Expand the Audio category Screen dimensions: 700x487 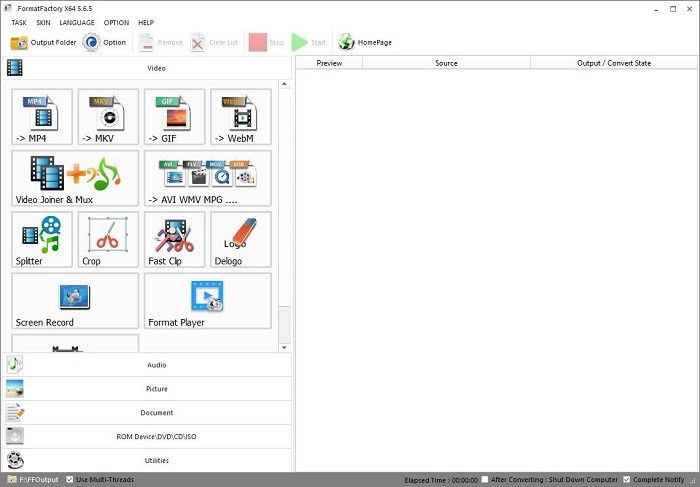147,365
